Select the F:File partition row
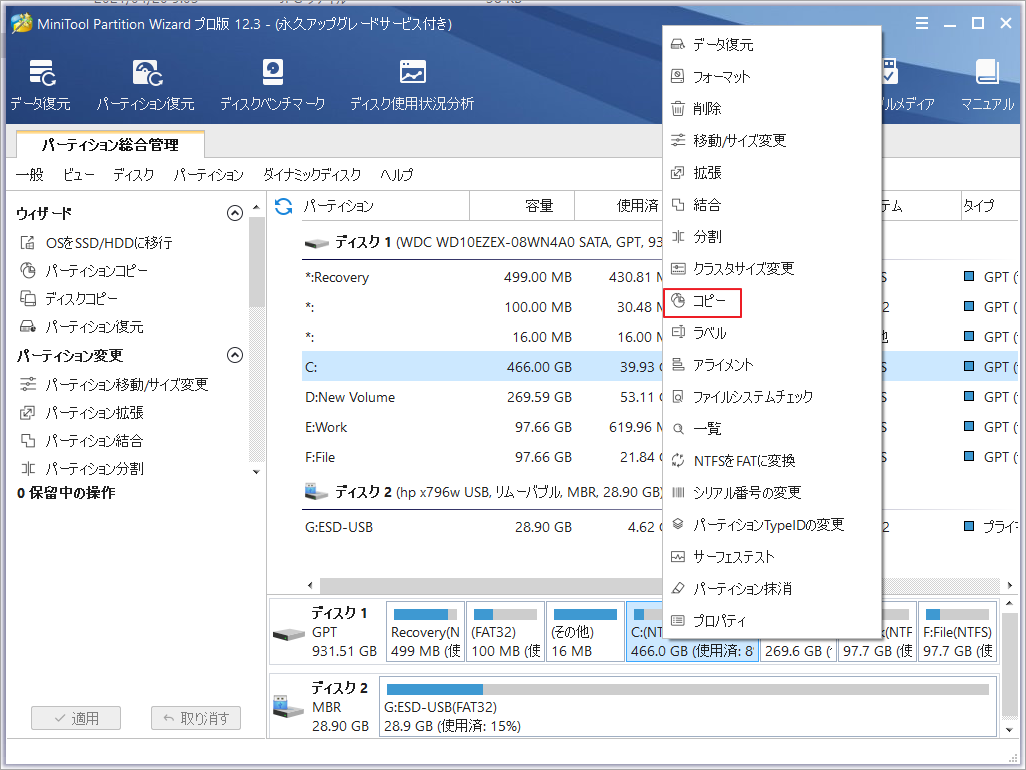Screen dimensions: 1026x770 pyautogui.click(x=482, y=457)
